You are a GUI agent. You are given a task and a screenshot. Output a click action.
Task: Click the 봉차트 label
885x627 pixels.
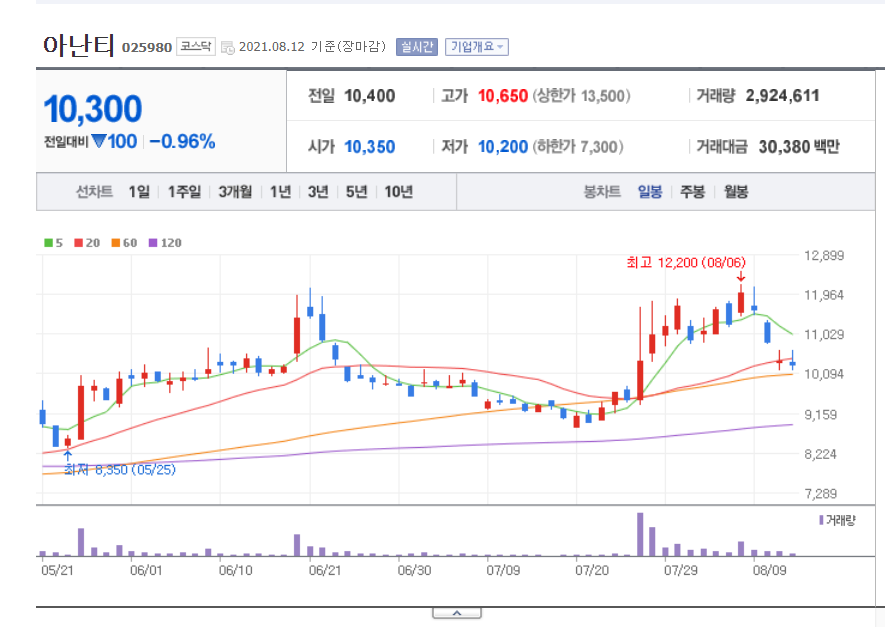[602, 192]
